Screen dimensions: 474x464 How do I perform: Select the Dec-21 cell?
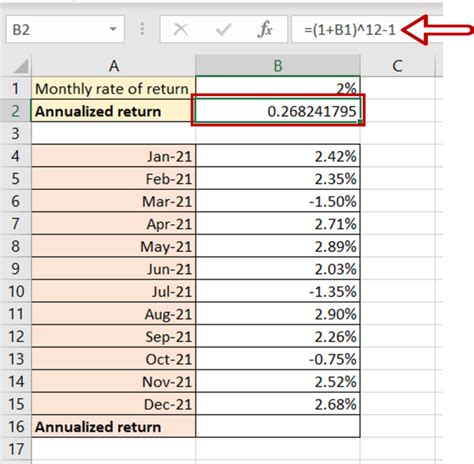pos(114,404)
